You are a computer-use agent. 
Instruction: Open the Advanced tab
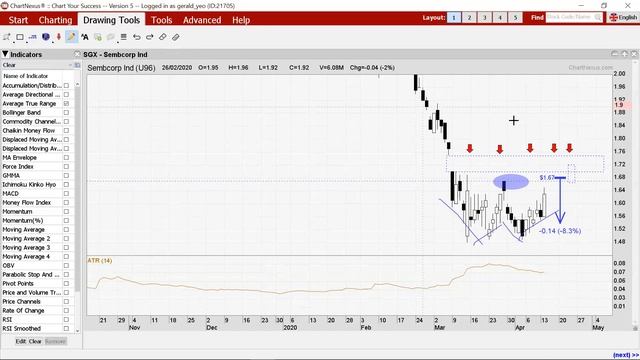[x=202, y=20]
